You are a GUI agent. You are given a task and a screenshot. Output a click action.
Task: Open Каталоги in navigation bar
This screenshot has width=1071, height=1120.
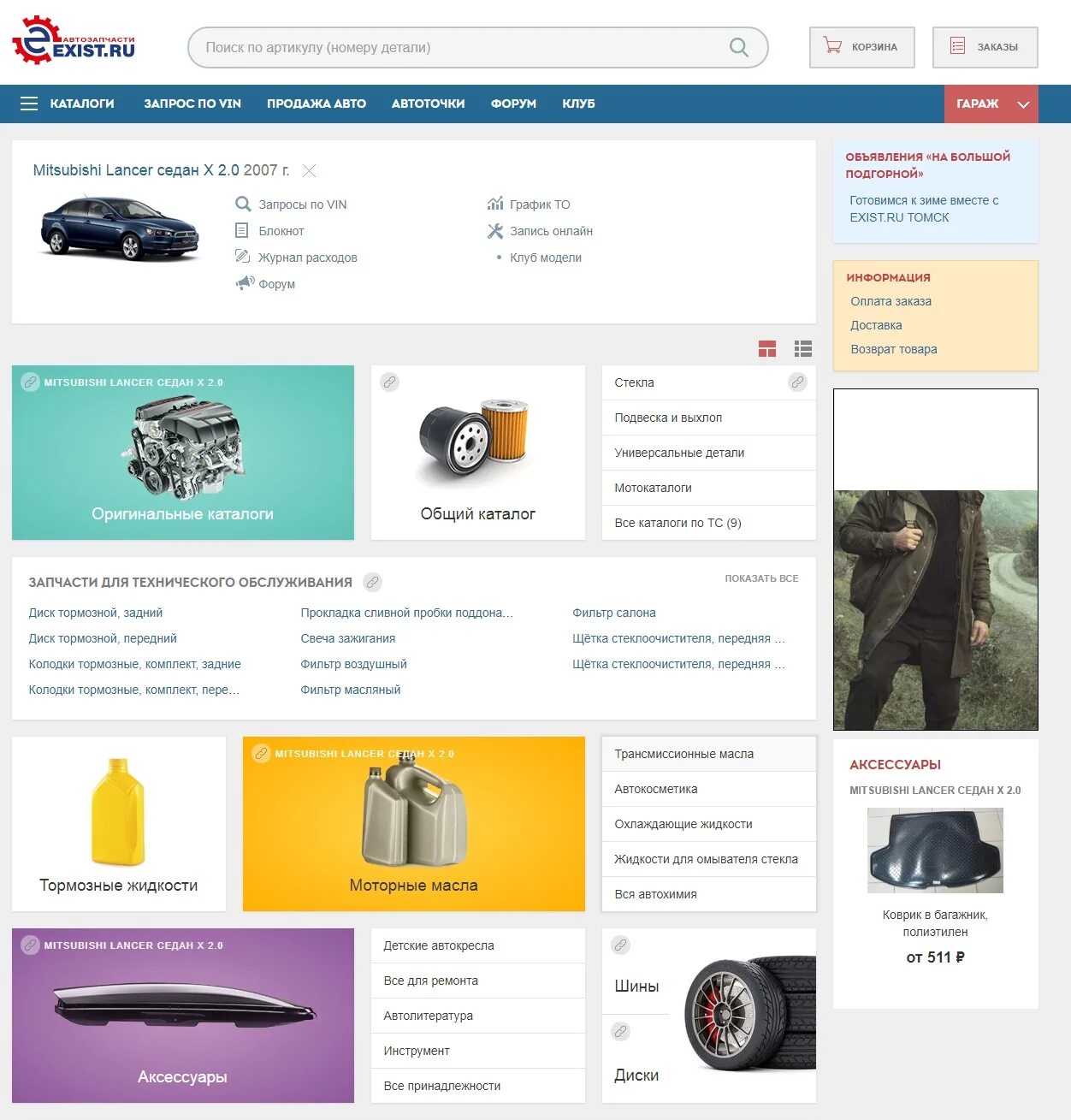pyautogui.click(x=82, y=104)
